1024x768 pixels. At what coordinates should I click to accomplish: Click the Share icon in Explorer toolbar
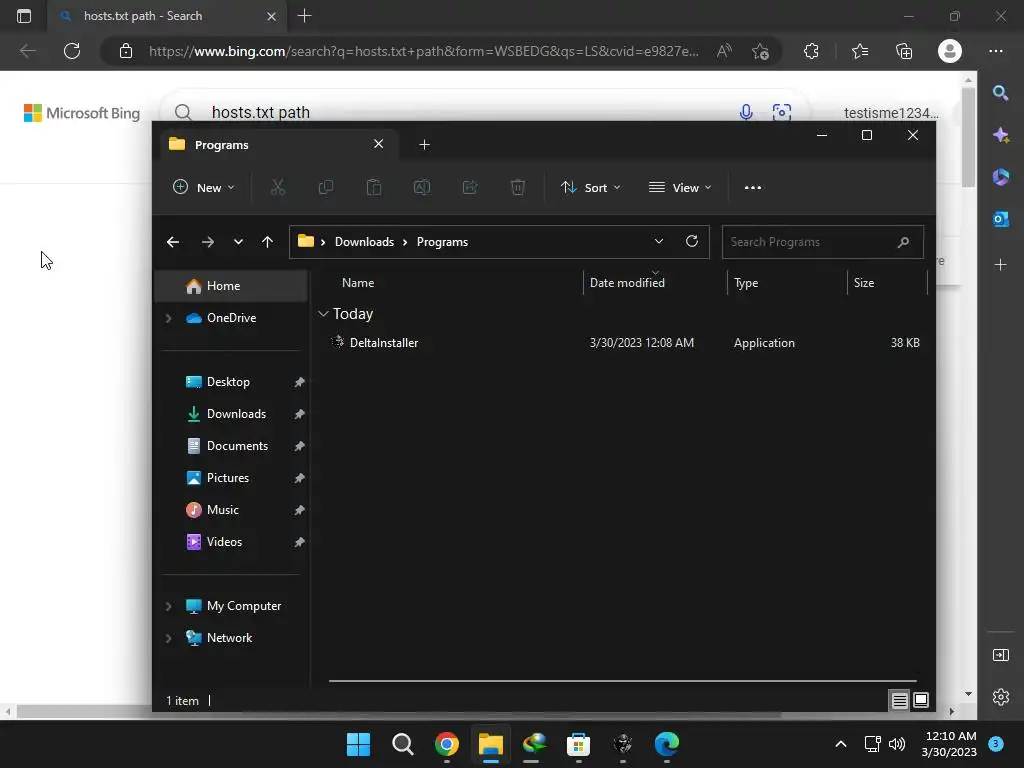(x=470, y=187)
